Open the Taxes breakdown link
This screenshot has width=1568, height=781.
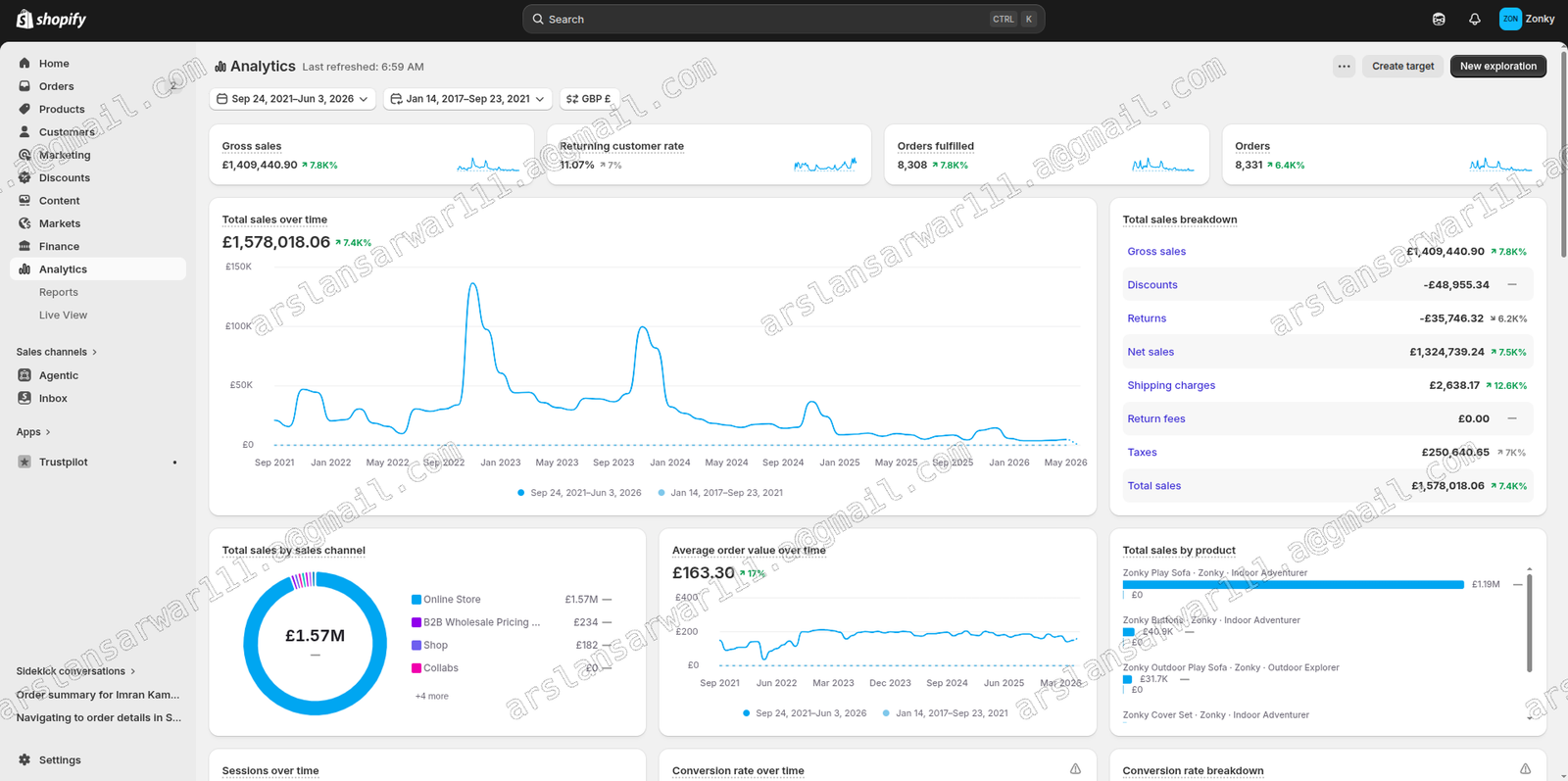pos(1142,452)
